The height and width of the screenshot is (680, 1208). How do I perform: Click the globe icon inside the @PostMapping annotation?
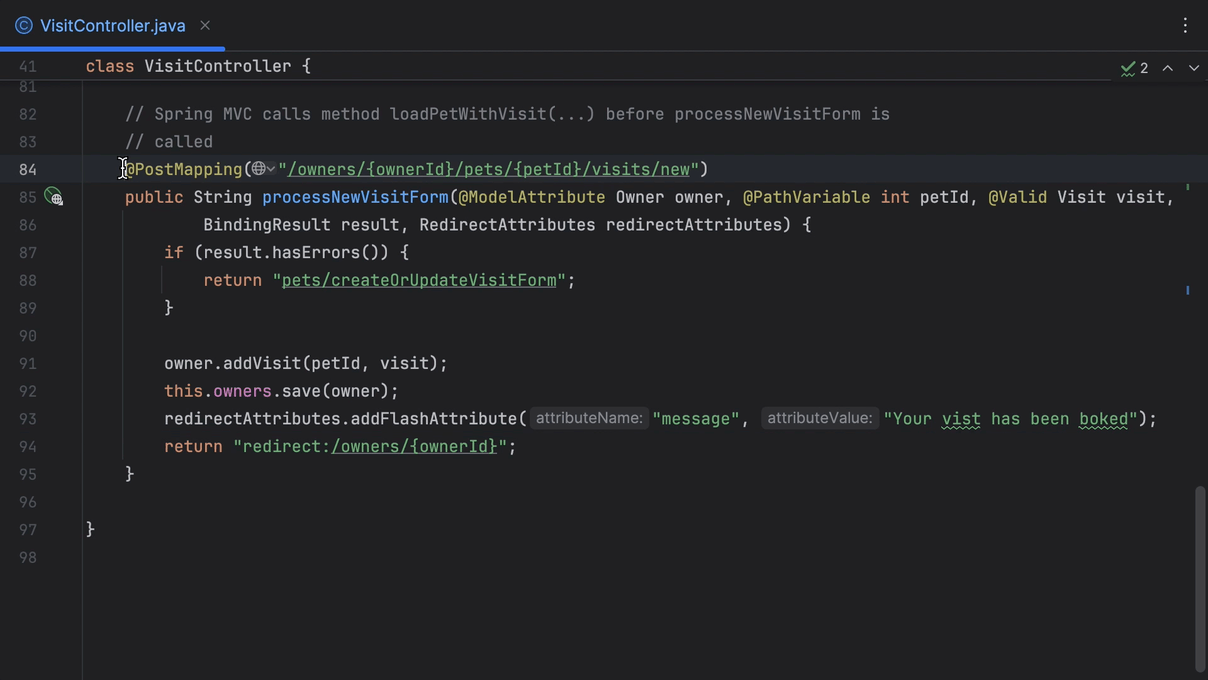258,168
